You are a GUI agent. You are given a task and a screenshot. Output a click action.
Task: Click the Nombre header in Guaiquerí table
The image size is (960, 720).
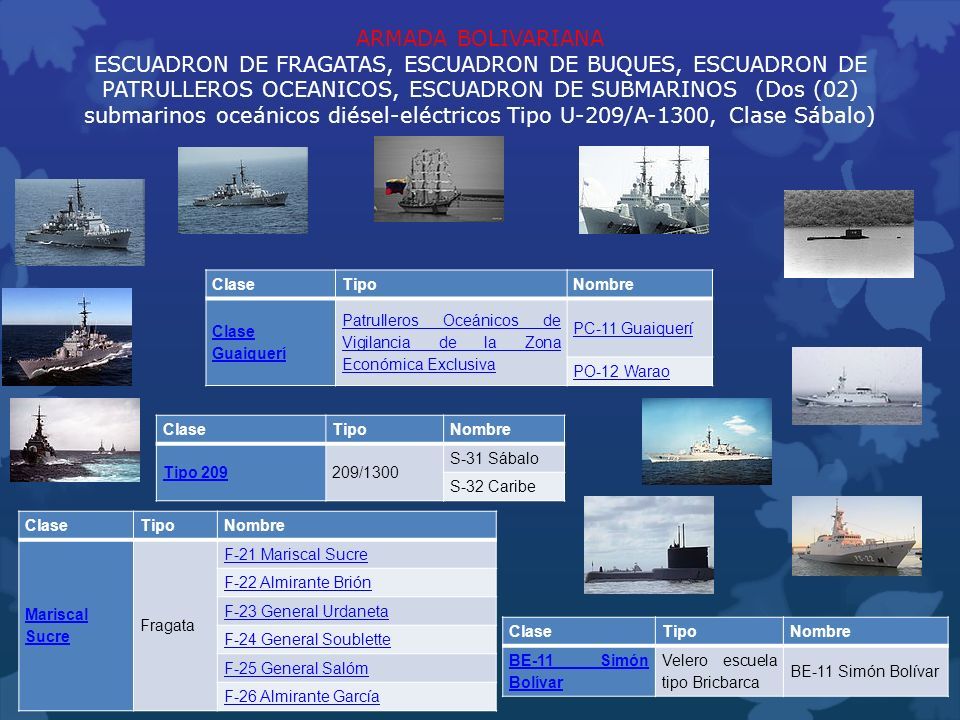point(640,284)
